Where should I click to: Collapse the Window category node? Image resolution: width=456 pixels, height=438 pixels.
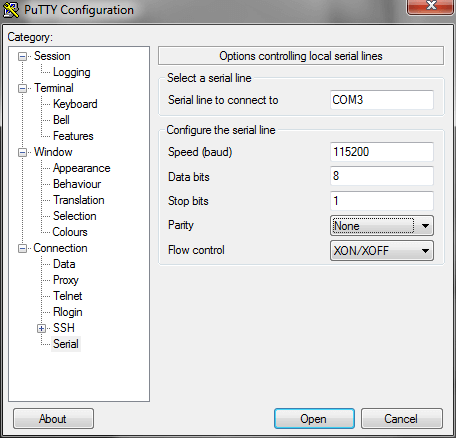click(x=22, y=152)
